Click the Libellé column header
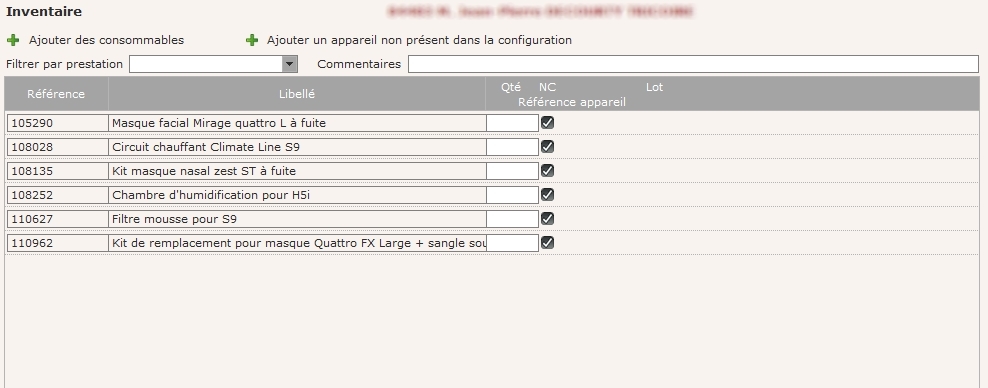The image size is (988, 388). click(297, 94)
